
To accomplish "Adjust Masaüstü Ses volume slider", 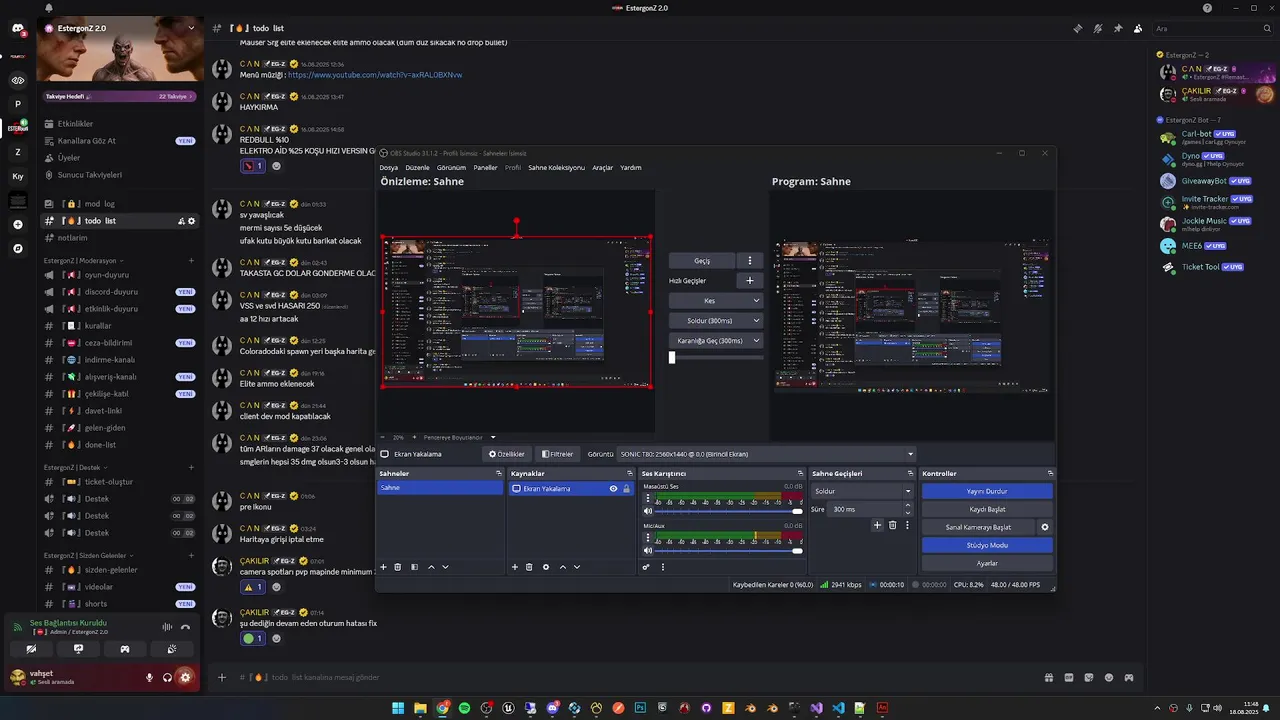I will click(727, 511).
